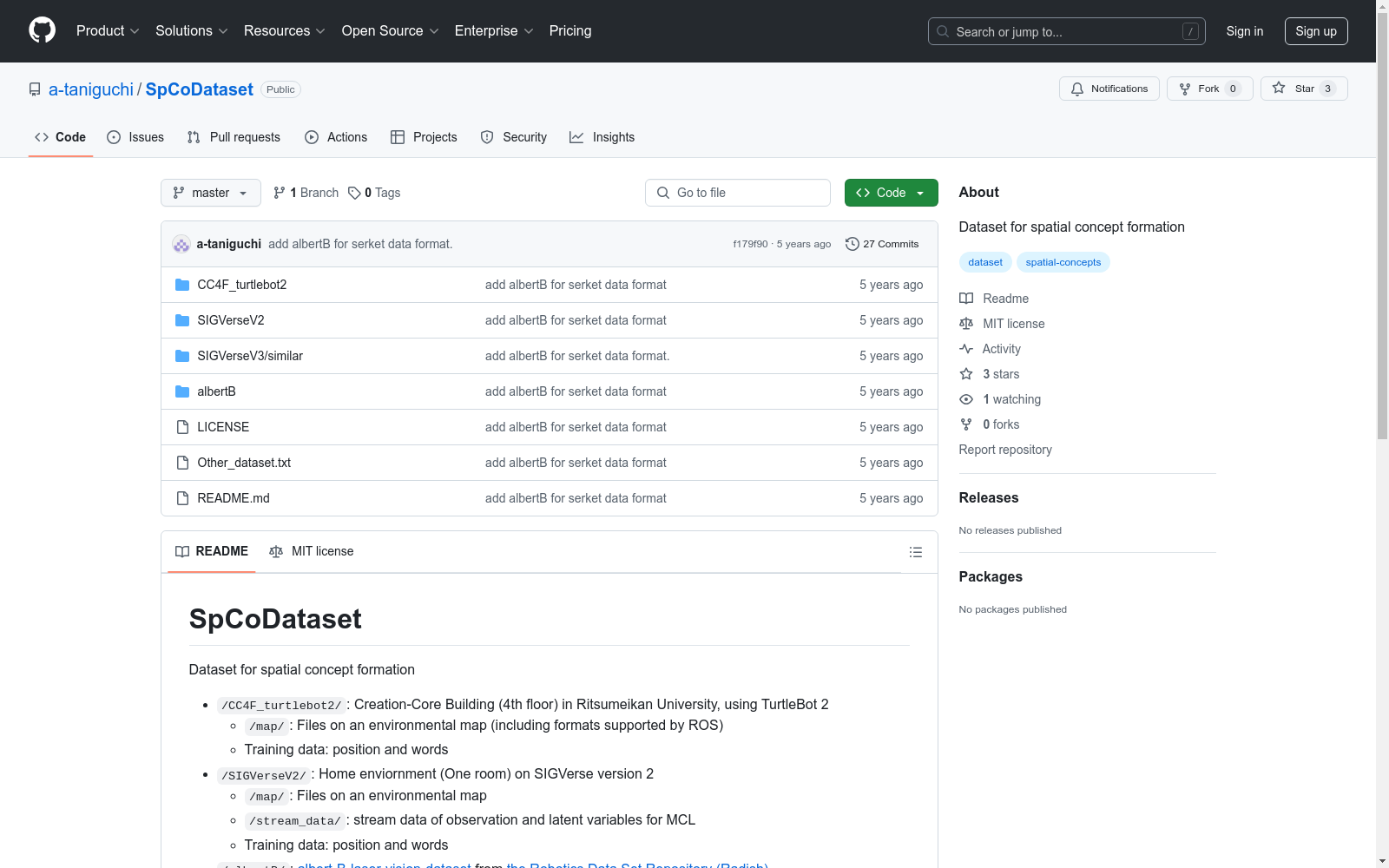Click the Search or jump to field
1389x868 pixels.
tap(1067, 31)
